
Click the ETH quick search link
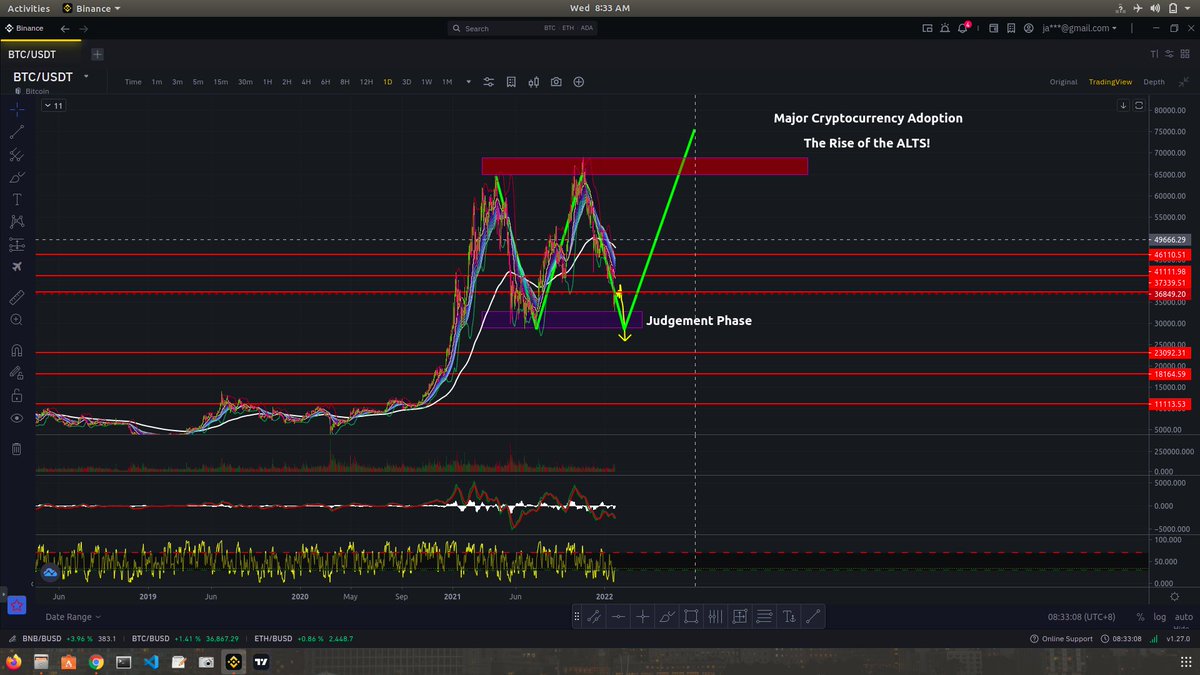(x=570, y=28)
